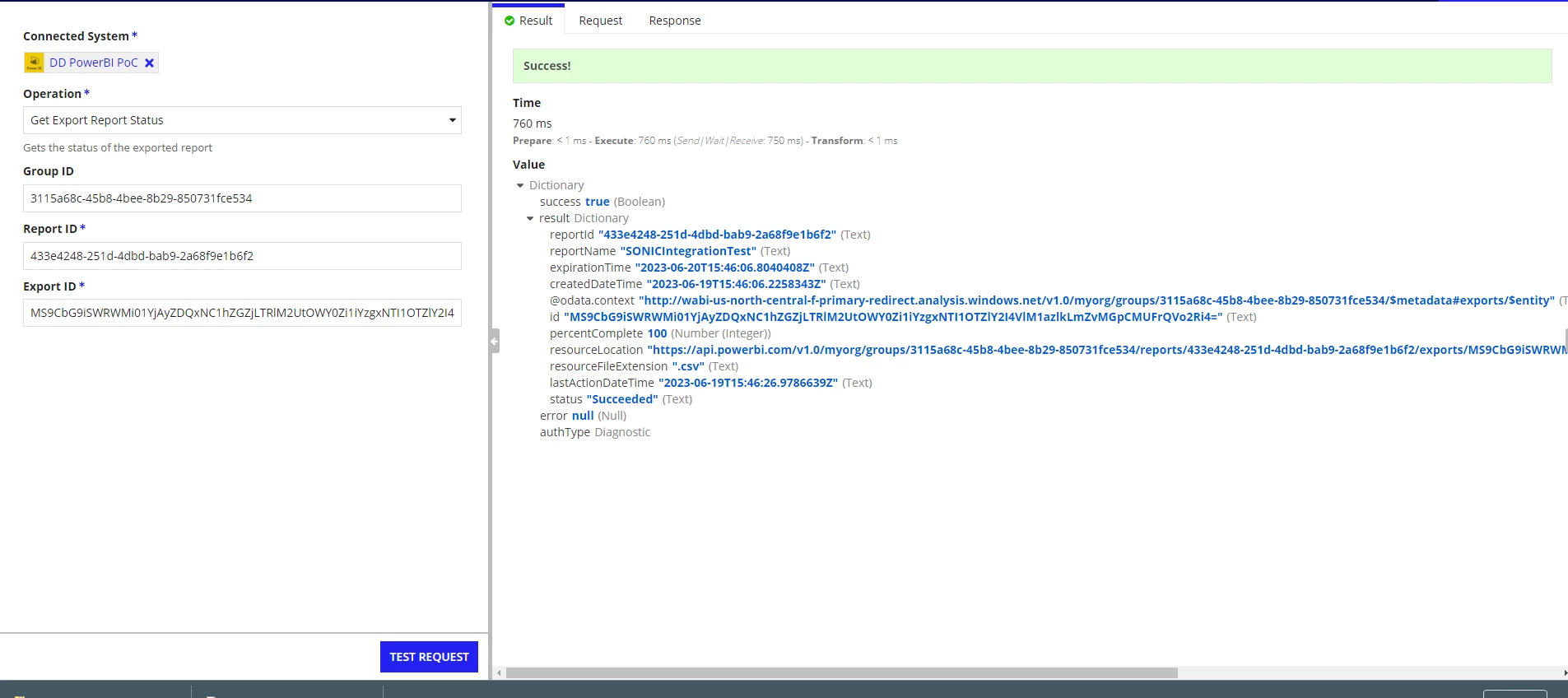Image resolution: width=1568 pixels, height=698 pixels.
Task: Click the green success check icon
Action: coord(509,21)
